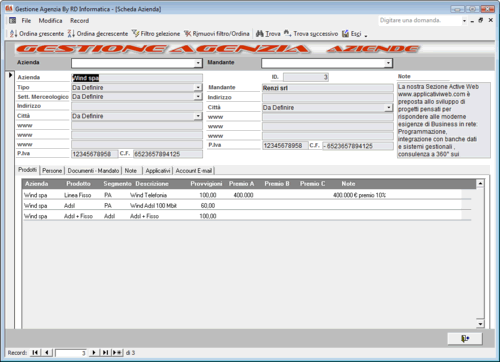500x362 pixels.
Task: Expand the Azienda search combo box
Action: coord(198,63)
